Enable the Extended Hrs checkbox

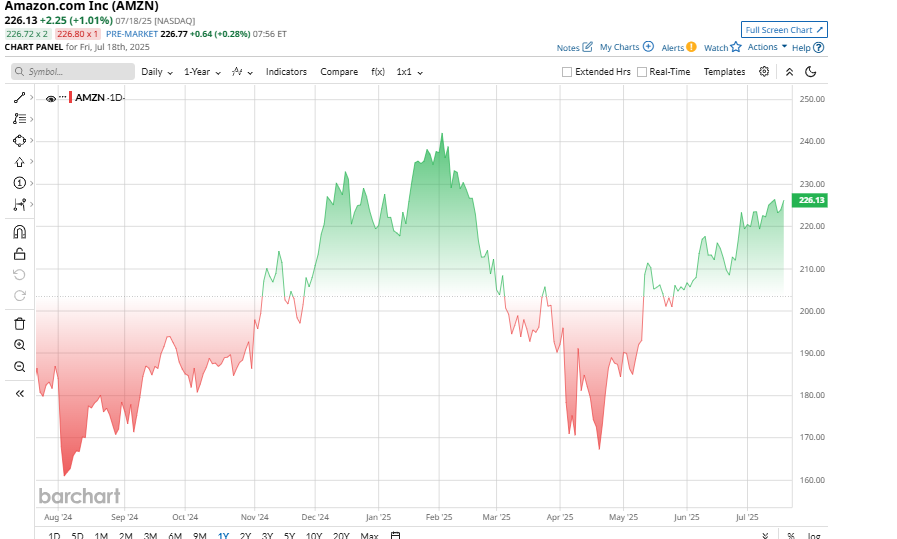click(567, 72)
